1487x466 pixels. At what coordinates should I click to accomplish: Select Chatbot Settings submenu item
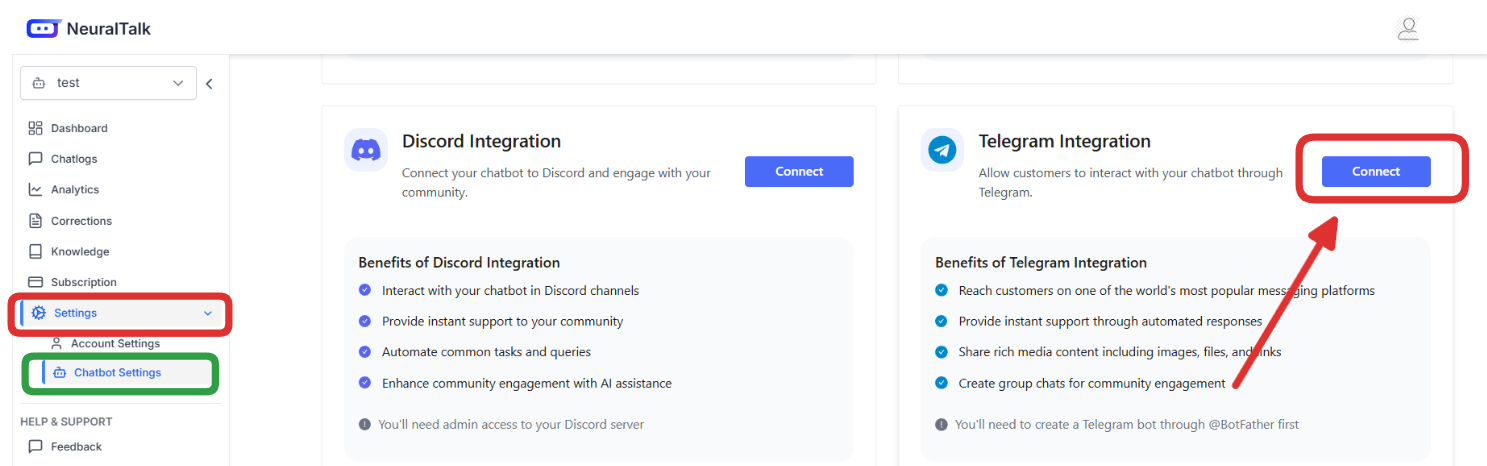point(127,373)
